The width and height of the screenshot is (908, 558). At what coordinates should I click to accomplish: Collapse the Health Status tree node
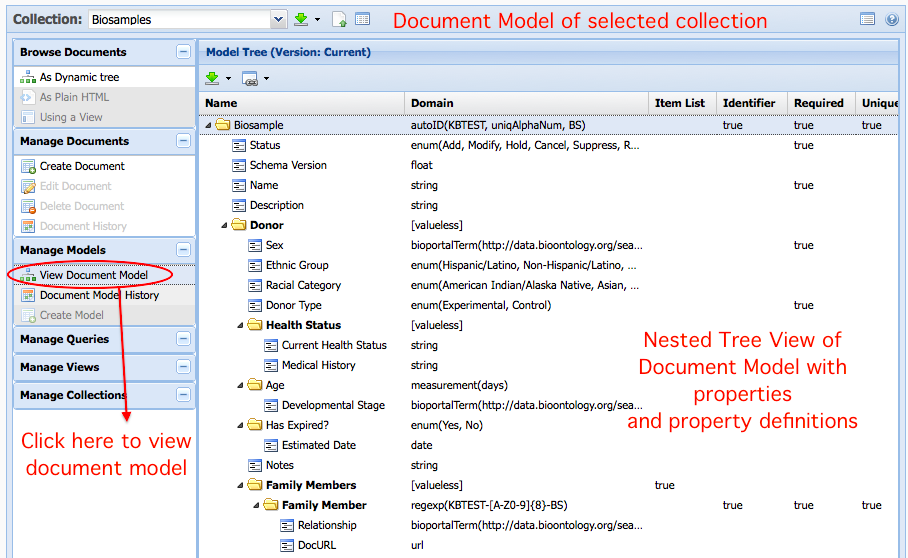[x=240, y=325]
